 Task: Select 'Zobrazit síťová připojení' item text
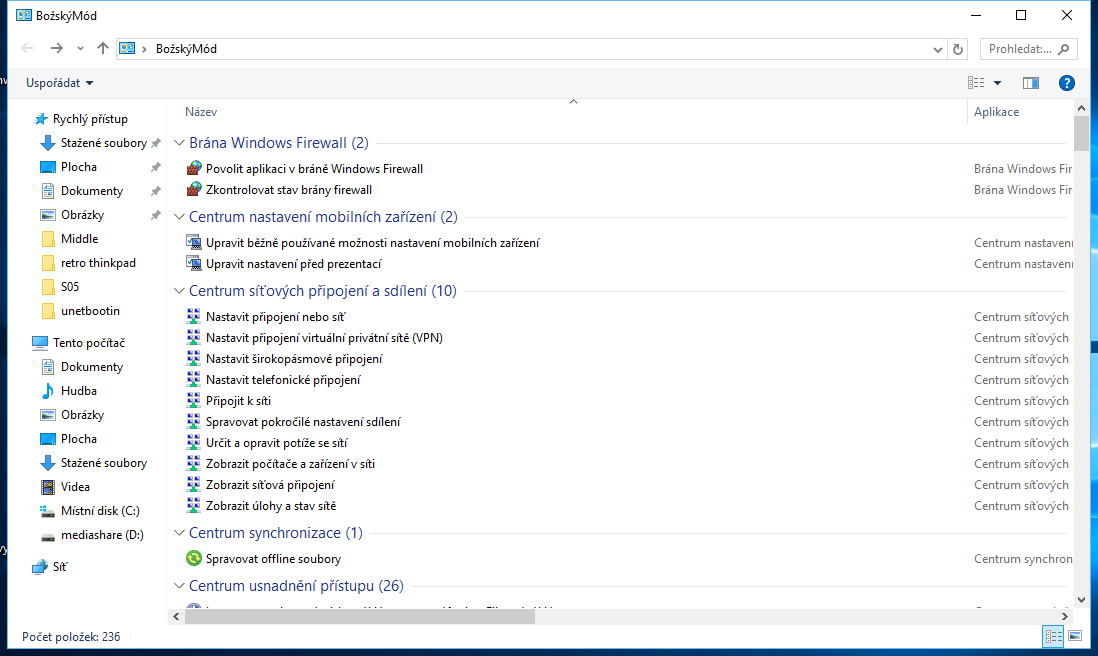(270, 485)
